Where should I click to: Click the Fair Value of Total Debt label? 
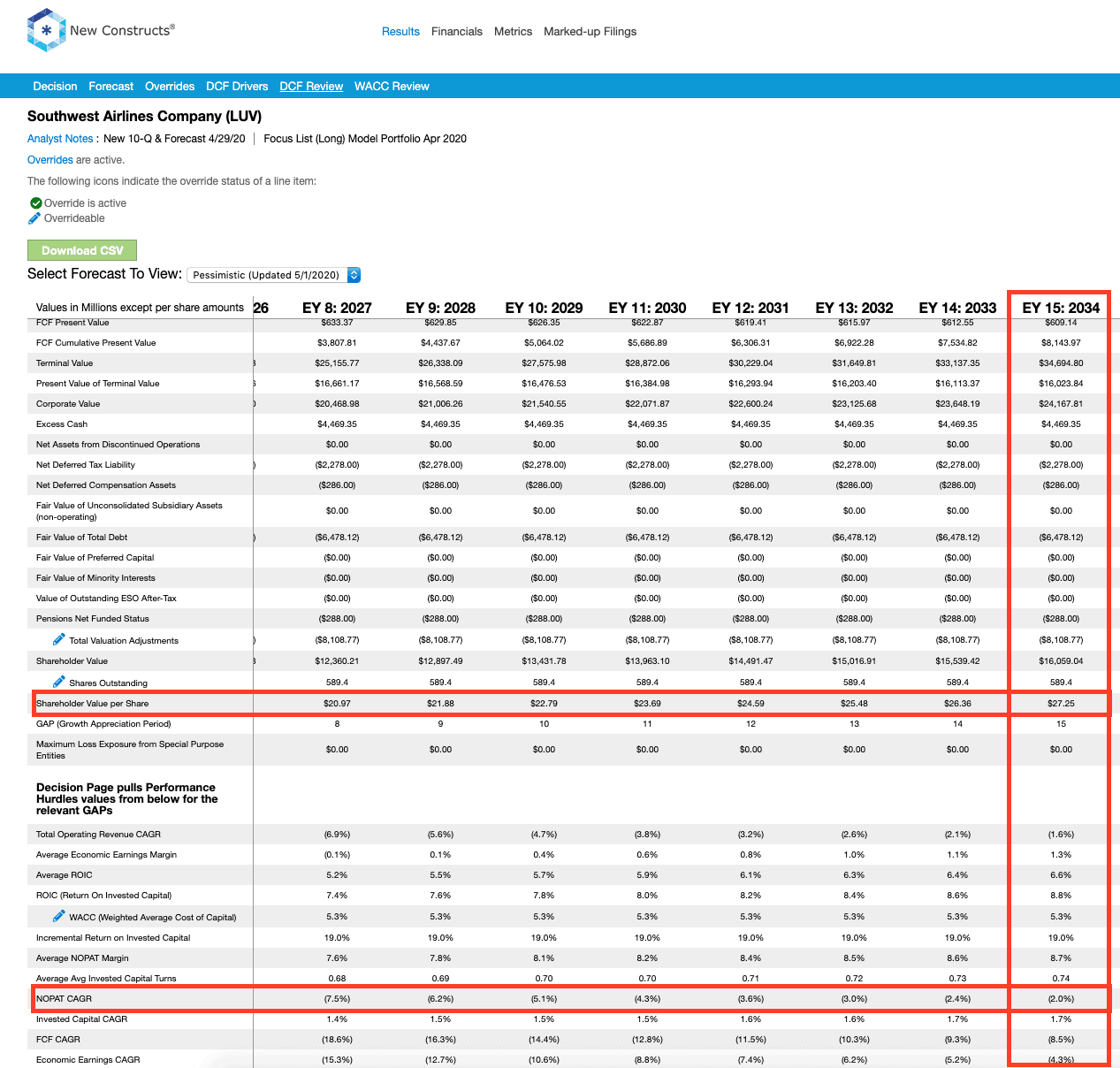81,538
